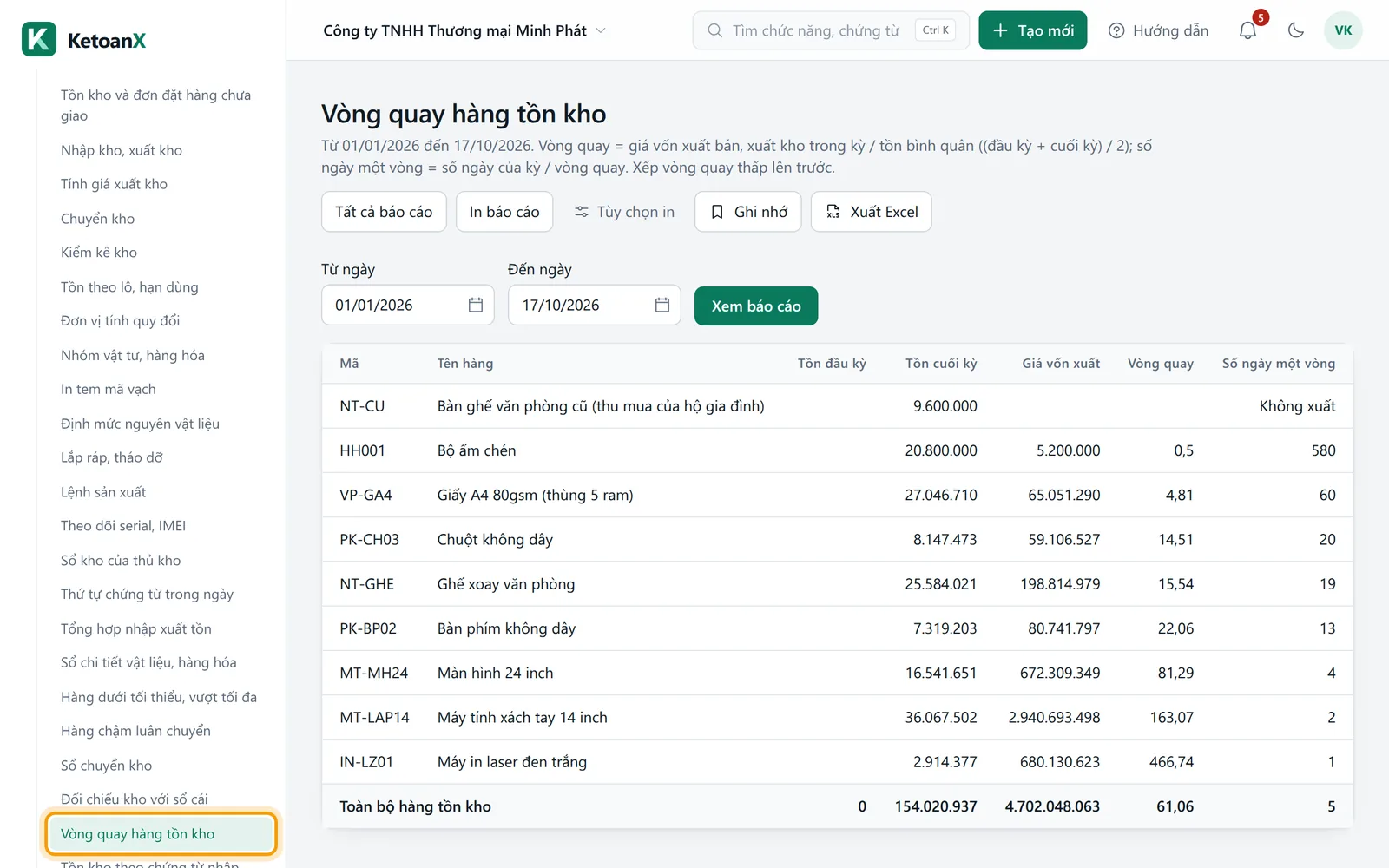Select the HH001 Bộ ấm chén row

pyautogui.click(x=837, y=450)
